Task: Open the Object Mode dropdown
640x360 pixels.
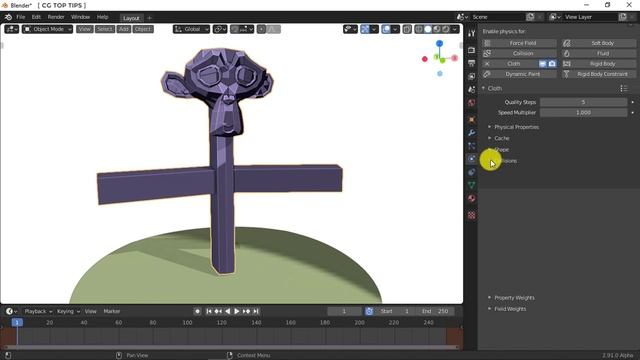Action: point(47,29)
